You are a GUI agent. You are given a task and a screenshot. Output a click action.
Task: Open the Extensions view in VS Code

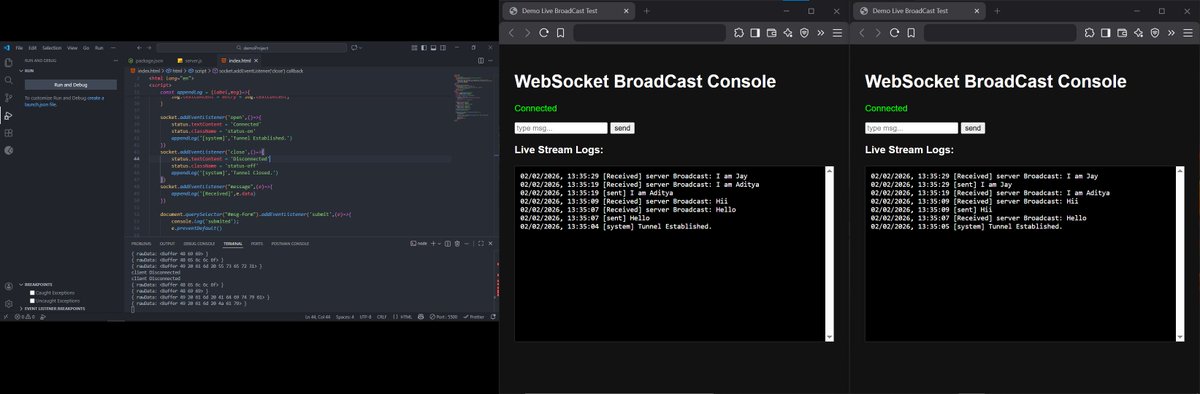coord(8,133)
